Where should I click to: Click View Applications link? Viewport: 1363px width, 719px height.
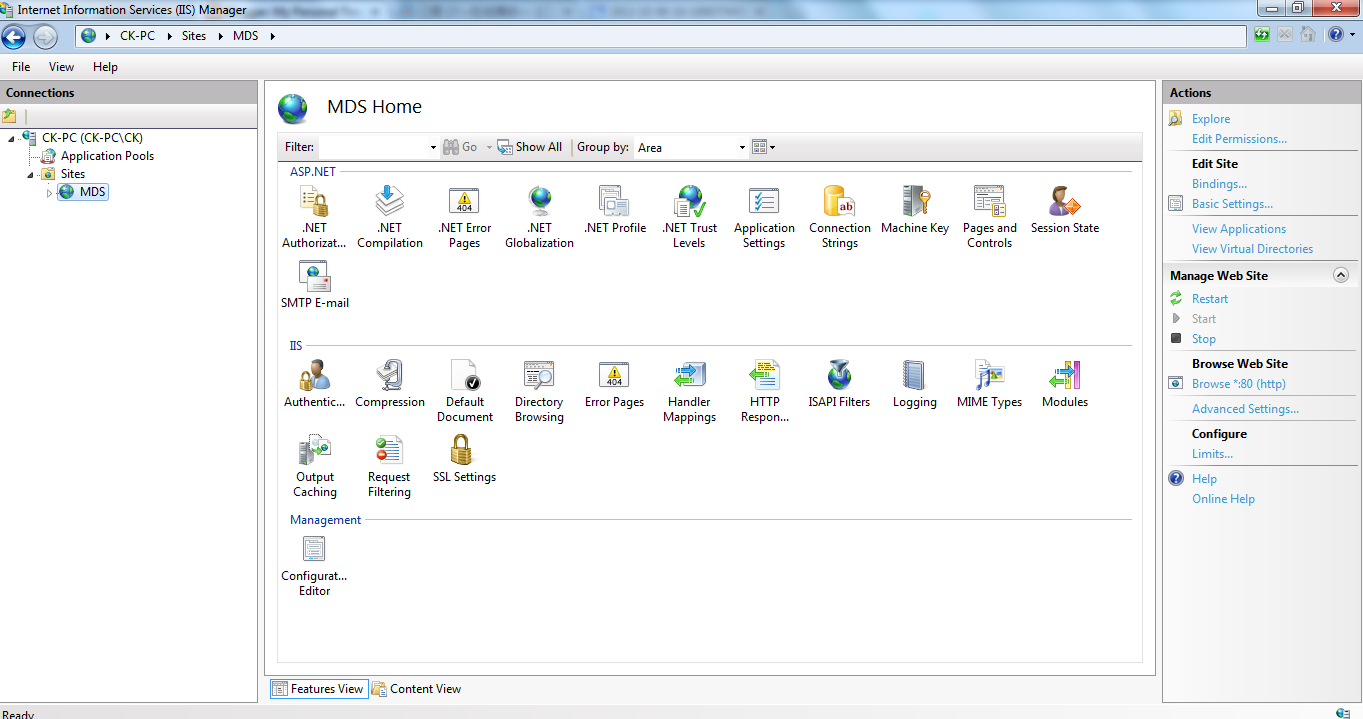(1239, 229)
